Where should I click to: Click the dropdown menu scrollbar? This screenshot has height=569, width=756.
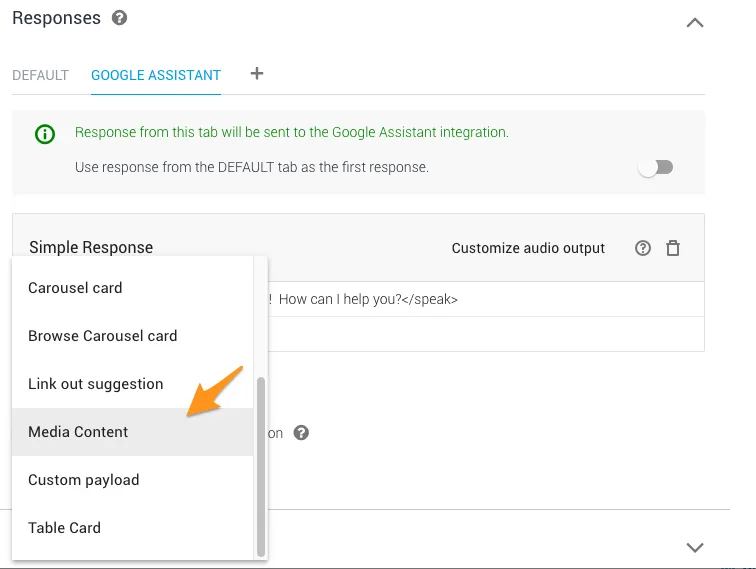click(261, 465)
